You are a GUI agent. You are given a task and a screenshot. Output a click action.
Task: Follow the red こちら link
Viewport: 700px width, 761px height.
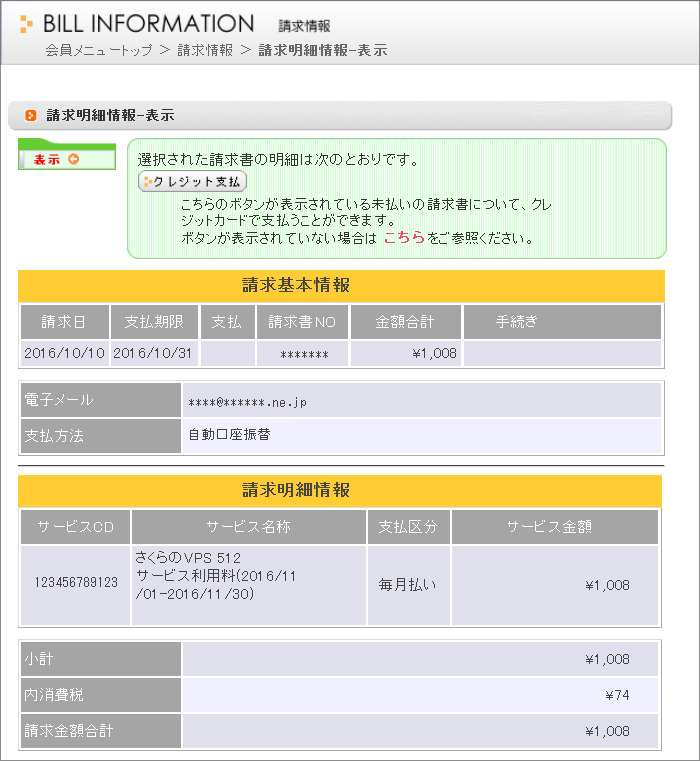tap(404, 238)
